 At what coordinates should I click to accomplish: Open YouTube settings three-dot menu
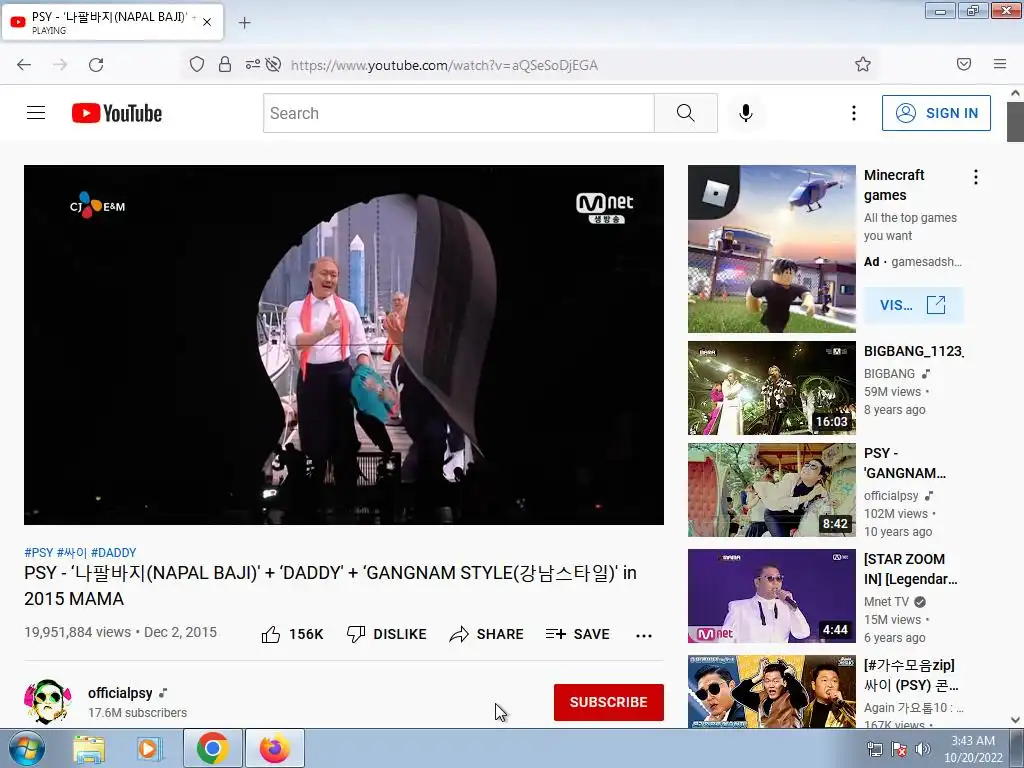point(854,113)
